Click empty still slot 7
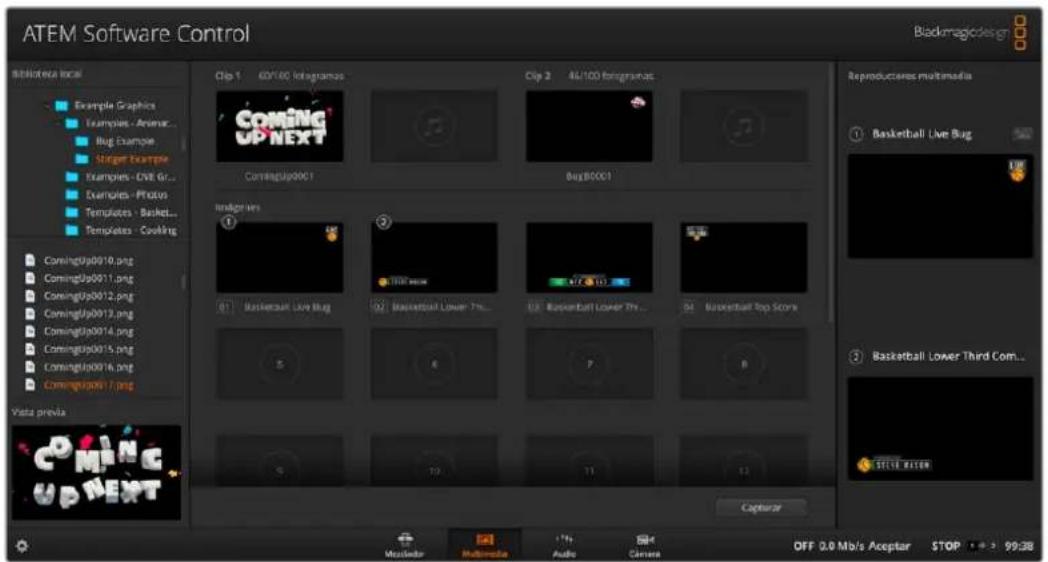 (x=589, y=364)
